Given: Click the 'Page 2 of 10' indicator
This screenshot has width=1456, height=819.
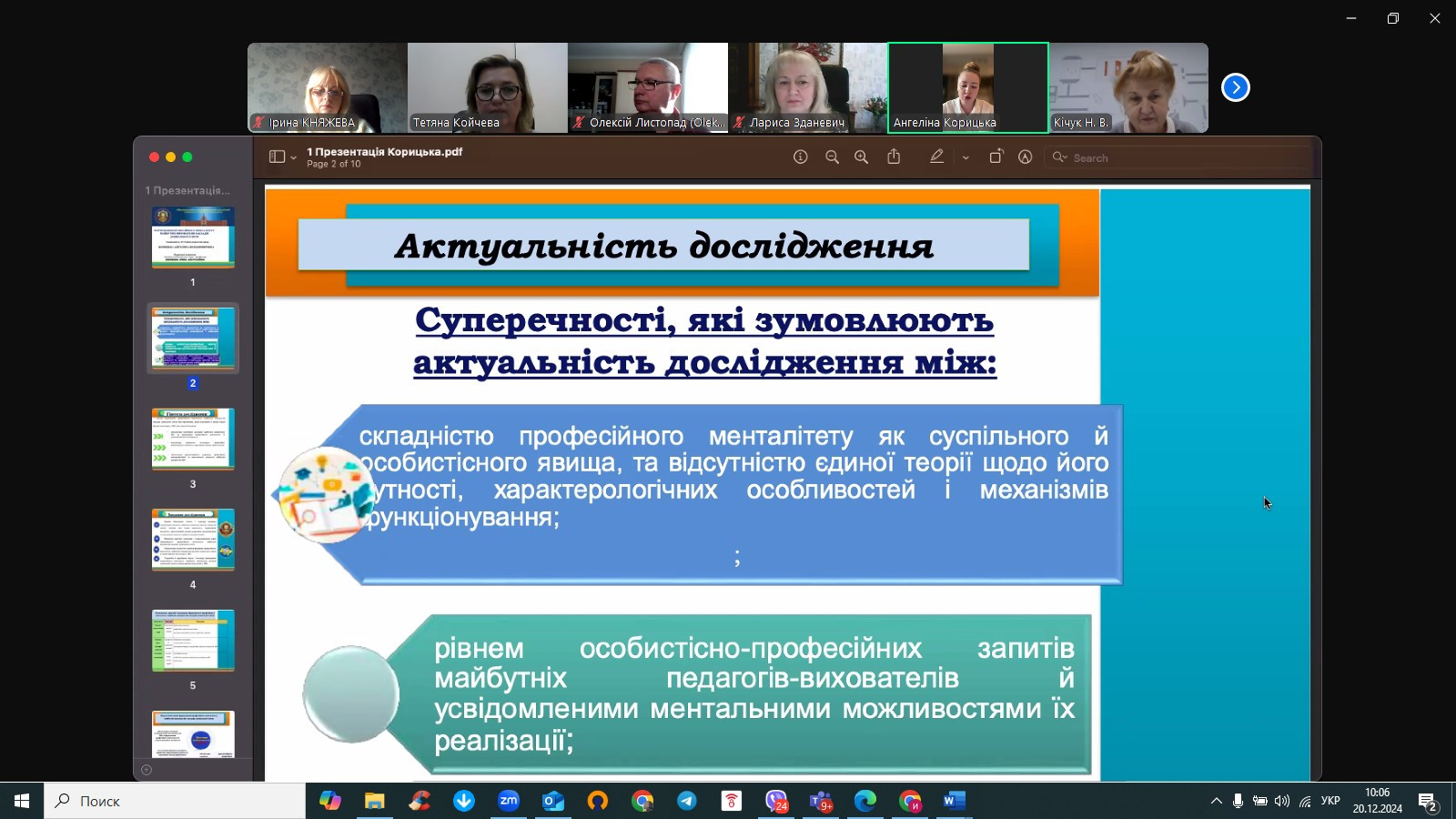Looking at the screenshot, I should point(334,165).
